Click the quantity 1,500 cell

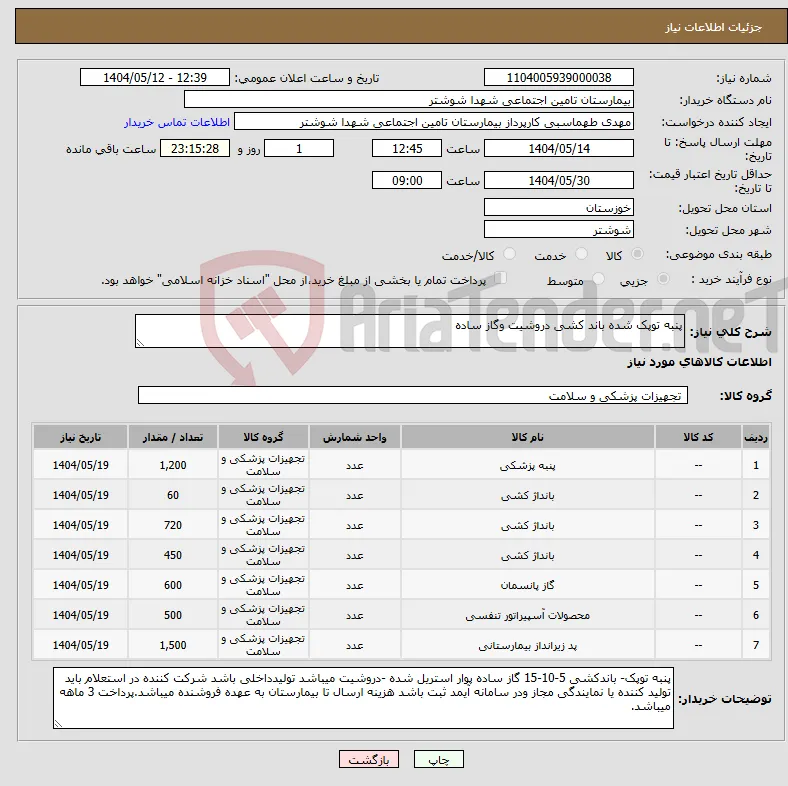click(x=173, y=645)
